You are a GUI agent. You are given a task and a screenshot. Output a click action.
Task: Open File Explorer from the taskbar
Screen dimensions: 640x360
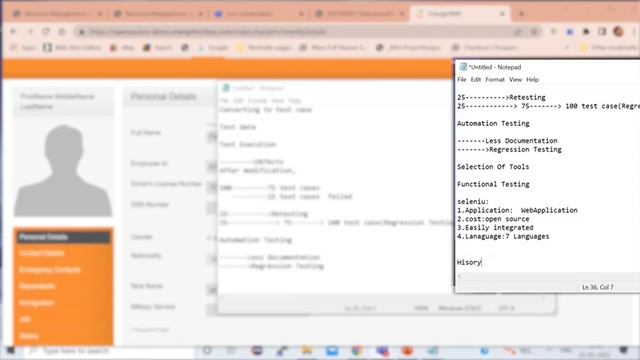point(307,351)
